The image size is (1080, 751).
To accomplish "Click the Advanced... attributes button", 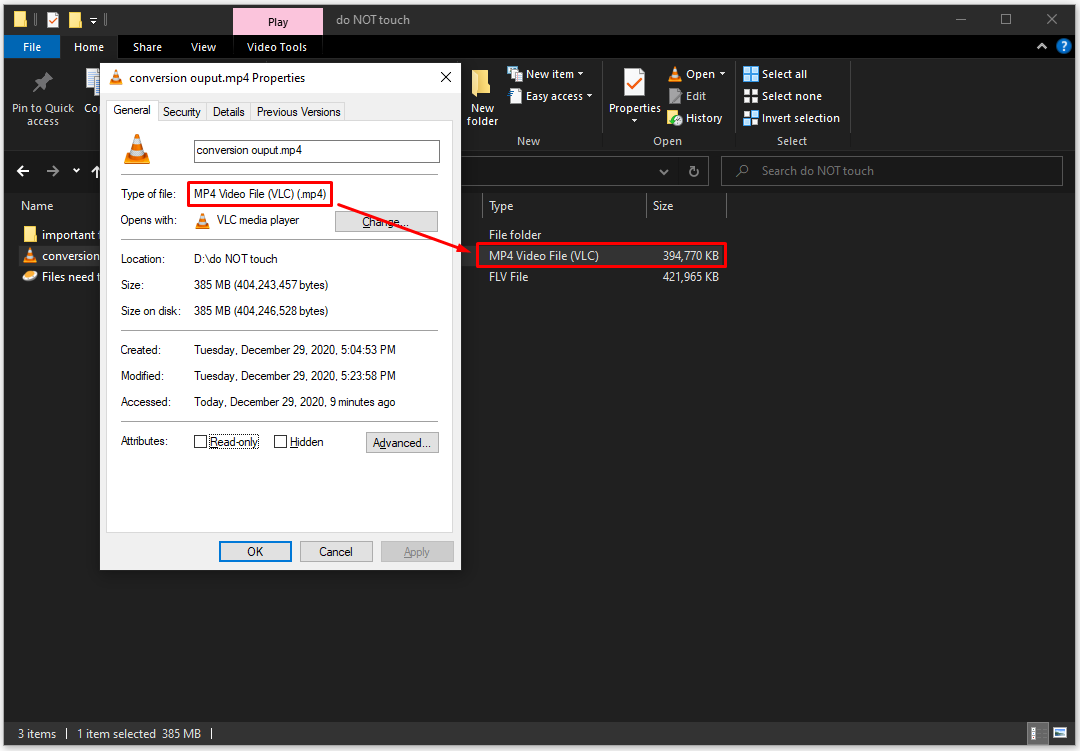I will point(402,442).
